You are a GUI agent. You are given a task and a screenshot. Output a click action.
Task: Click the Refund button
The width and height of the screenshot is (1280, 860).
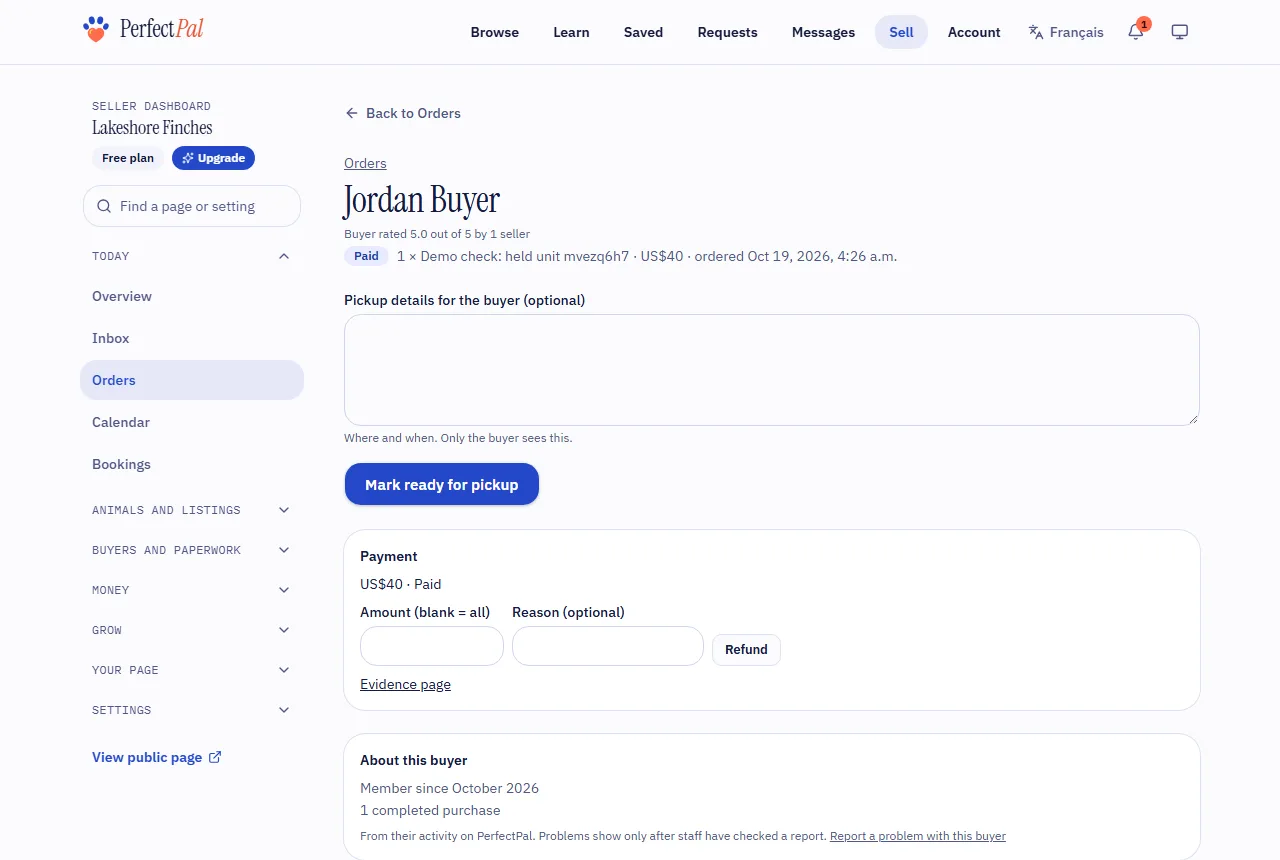click(746, 649)
